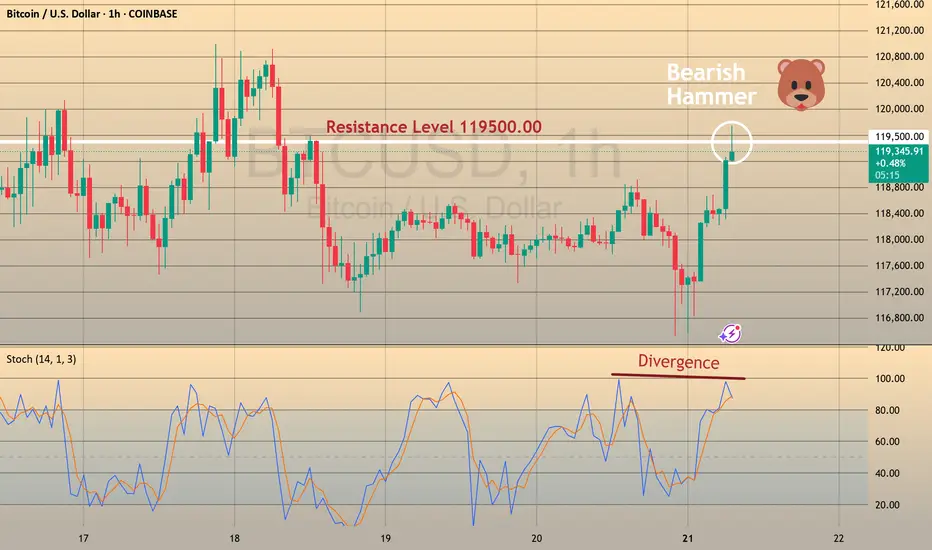This screenshot has width=932, height=550.
Task: Click the 120,400.00 price axis label
Action: pos(899,83)
